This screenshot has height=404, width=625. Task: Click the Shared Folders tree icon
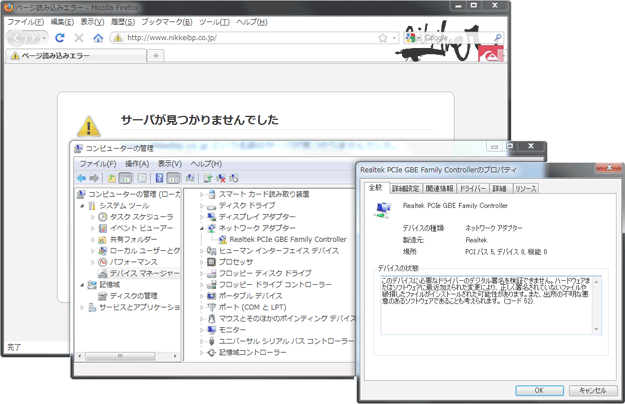[x=103, y=239]
